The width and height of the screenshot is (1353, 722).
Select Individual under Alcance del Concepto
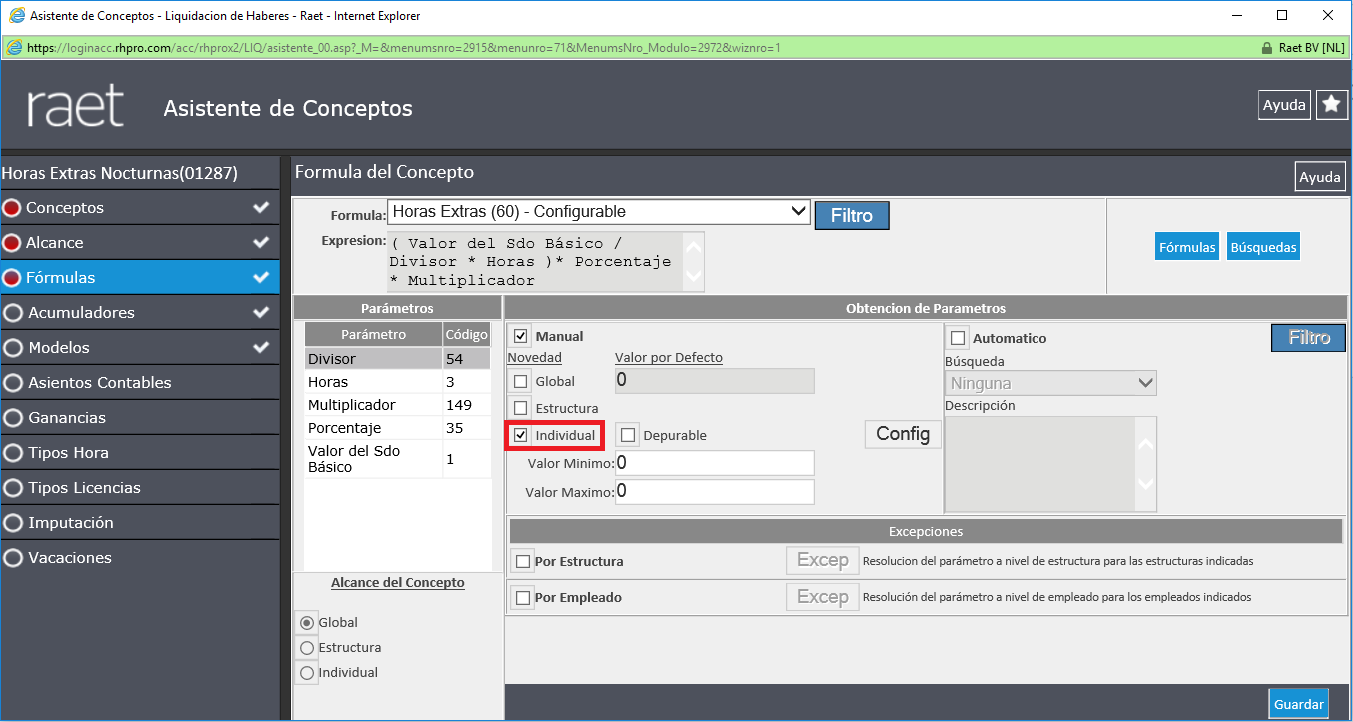(x=307, y=674)
